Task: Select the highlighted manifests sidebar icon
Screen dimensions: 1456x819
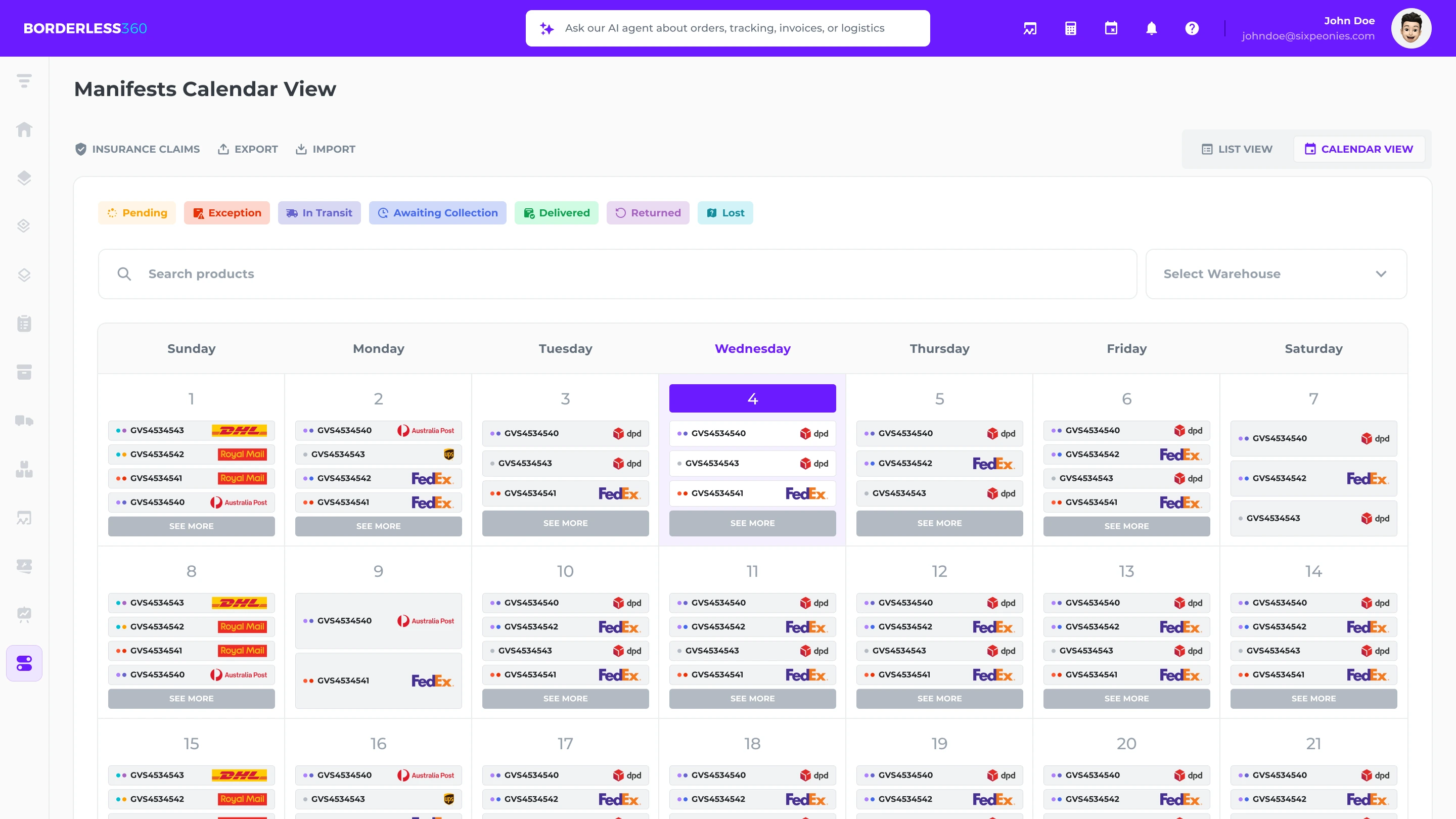Action: point(24,663)
